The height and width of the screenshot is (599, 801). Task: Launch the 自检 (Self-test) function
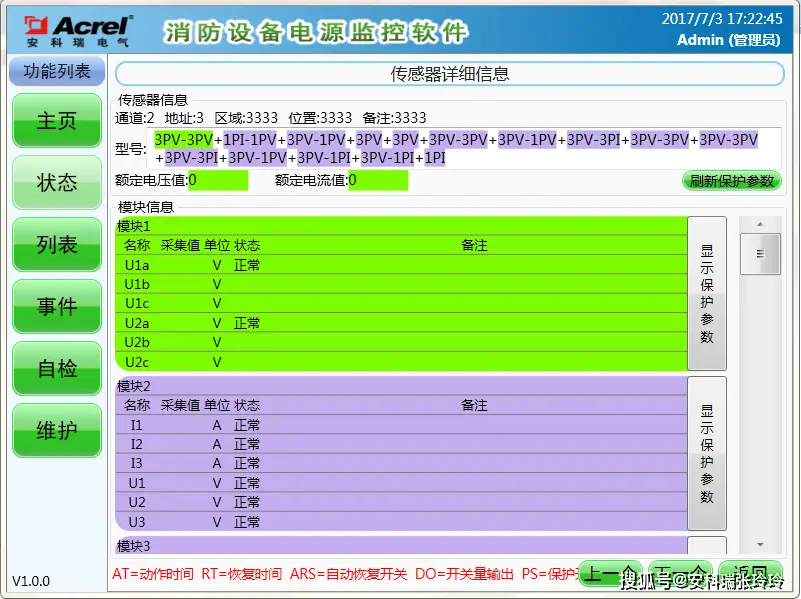[x=56, y=369]
